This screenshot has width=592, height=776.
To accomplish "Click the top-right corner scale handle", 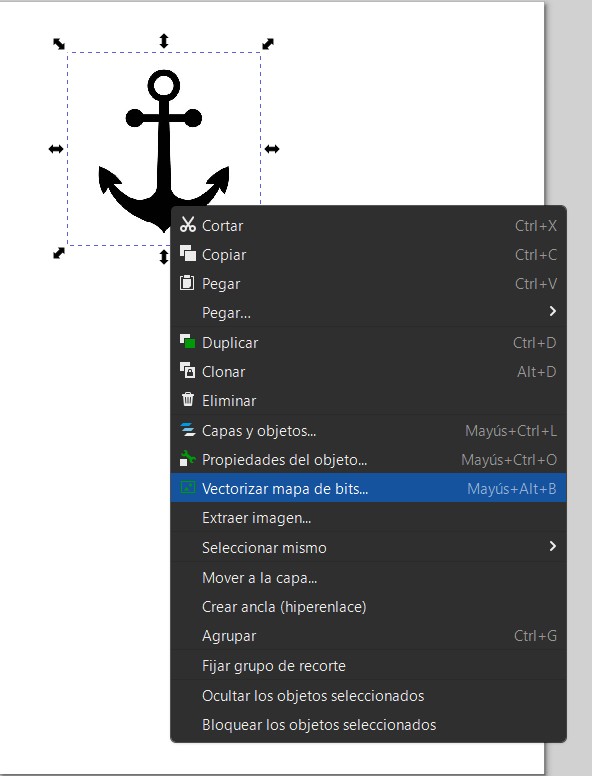I will point(268,44).
